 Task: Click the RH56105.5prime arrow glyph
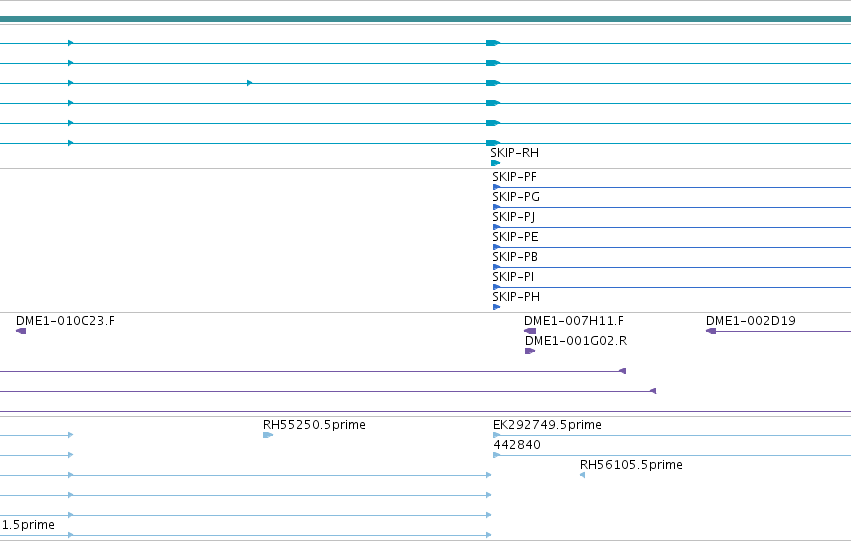582,475
